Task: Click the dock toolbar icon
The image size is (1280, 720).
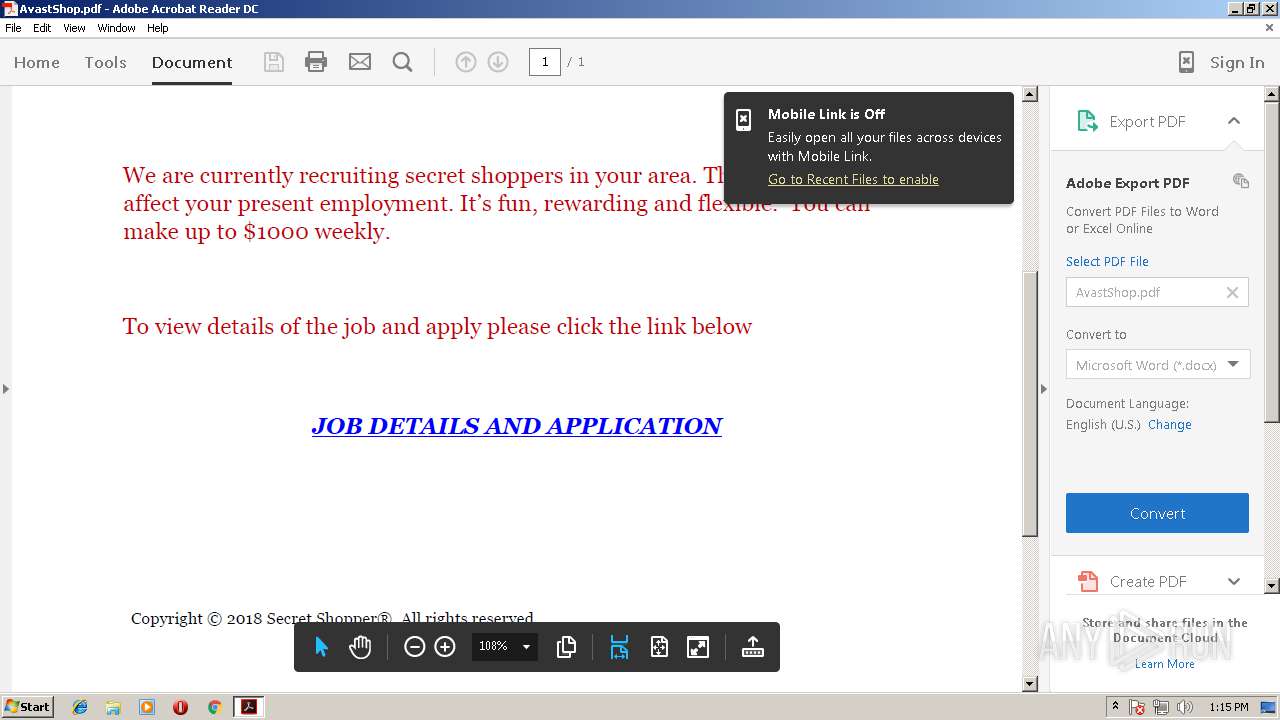Action: (753, 647)
